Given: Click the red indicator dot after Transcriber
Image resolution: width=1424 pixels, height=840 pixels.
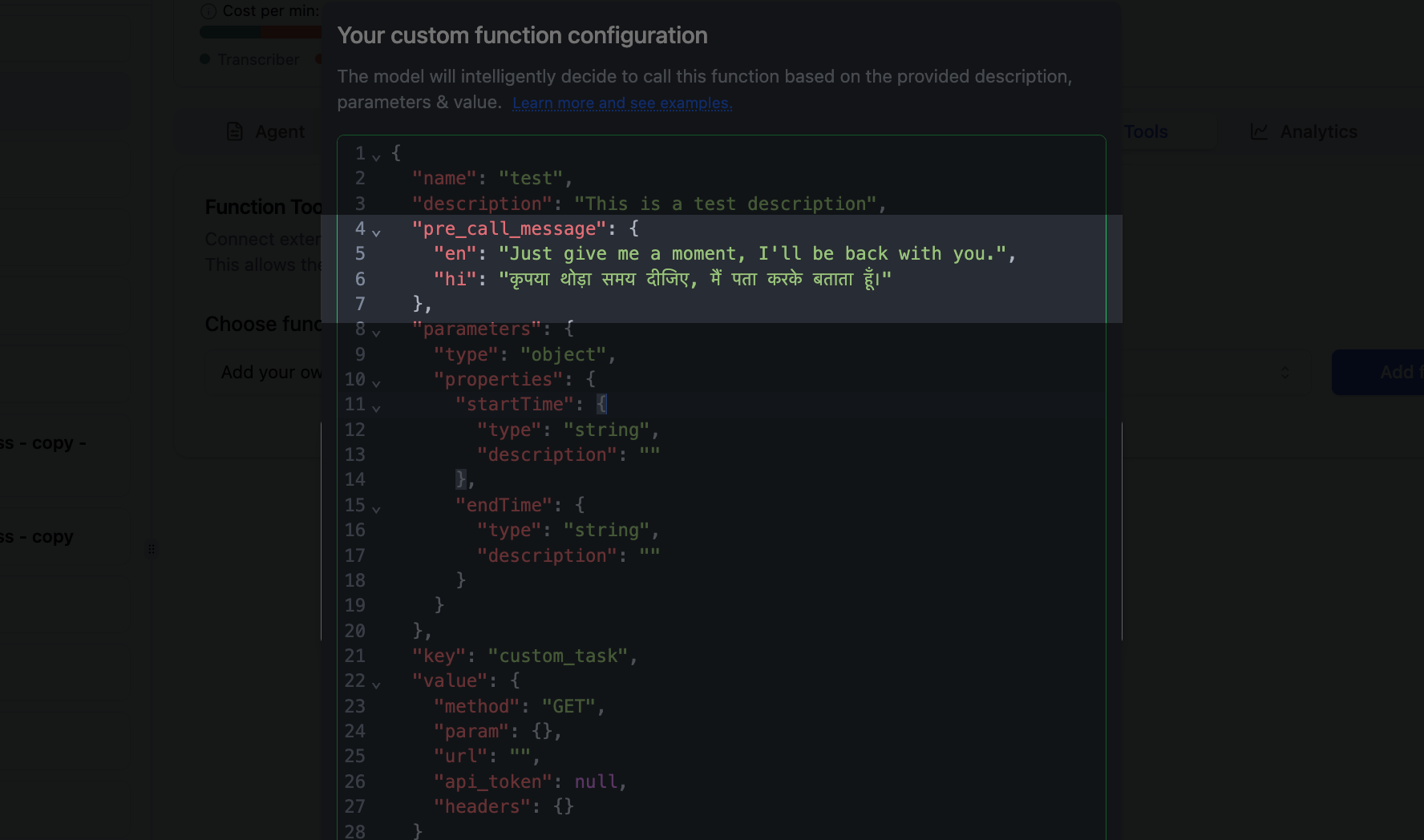Looking at the screenshot, I should tap(319, 59).
